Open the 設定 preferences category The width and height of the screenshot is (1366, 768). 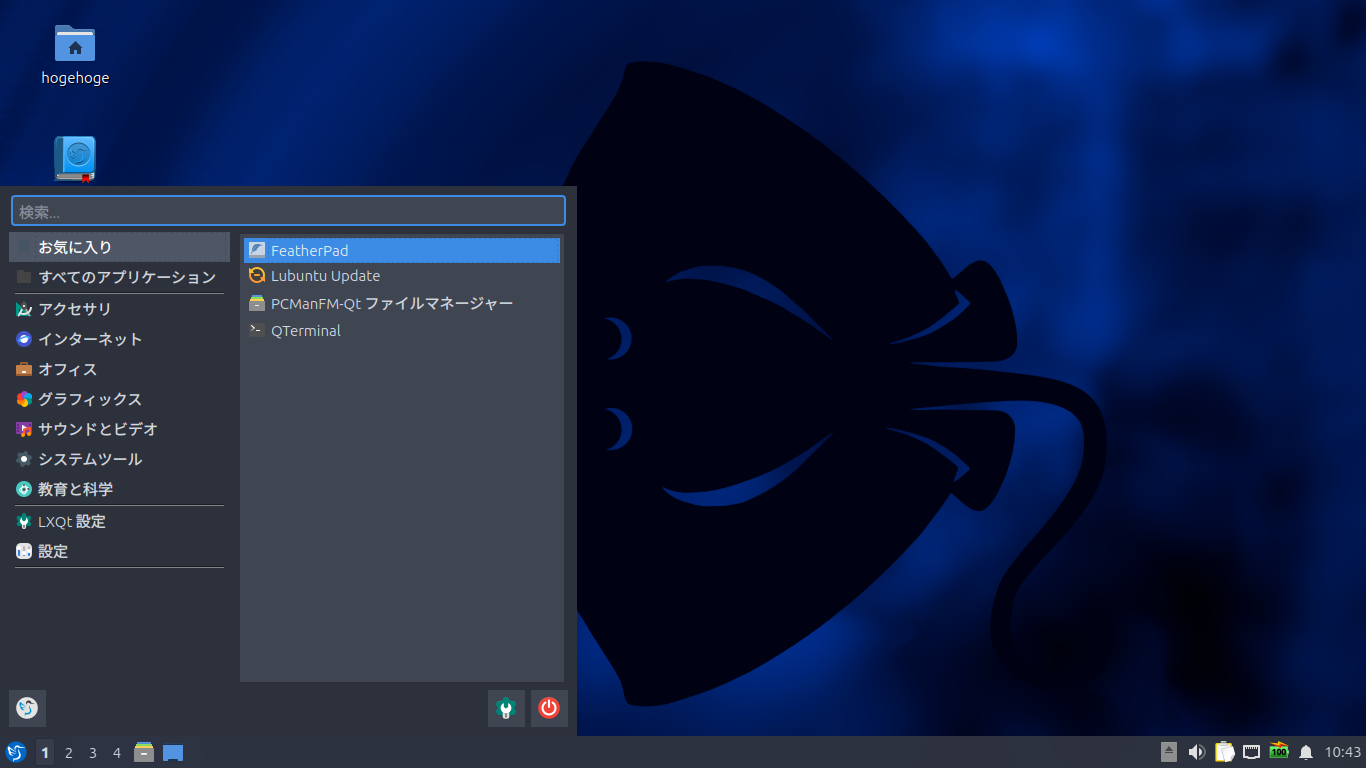120,551
